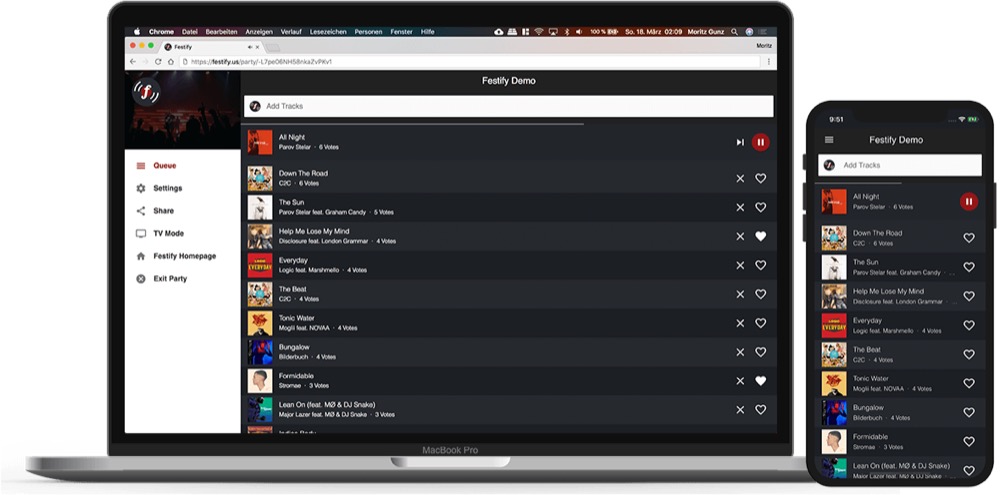The image size is (1000, 495).
Task: Skip to next track on laptop player
Action: point(740,142)
